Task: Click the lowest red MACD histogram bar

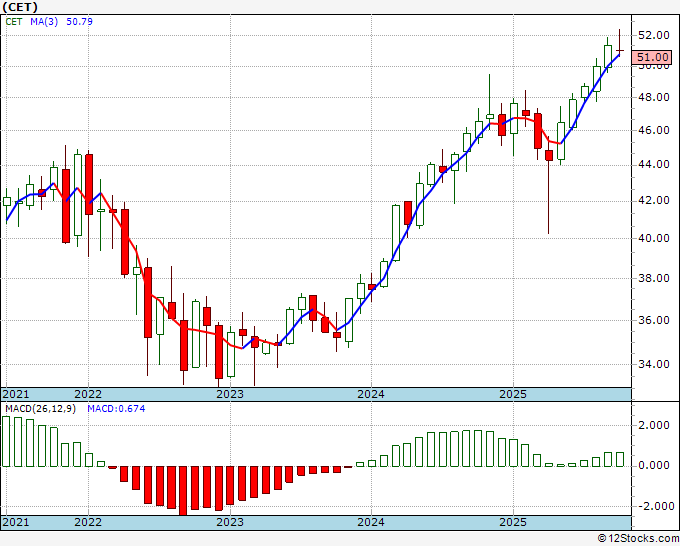Action: coord(183,490)
